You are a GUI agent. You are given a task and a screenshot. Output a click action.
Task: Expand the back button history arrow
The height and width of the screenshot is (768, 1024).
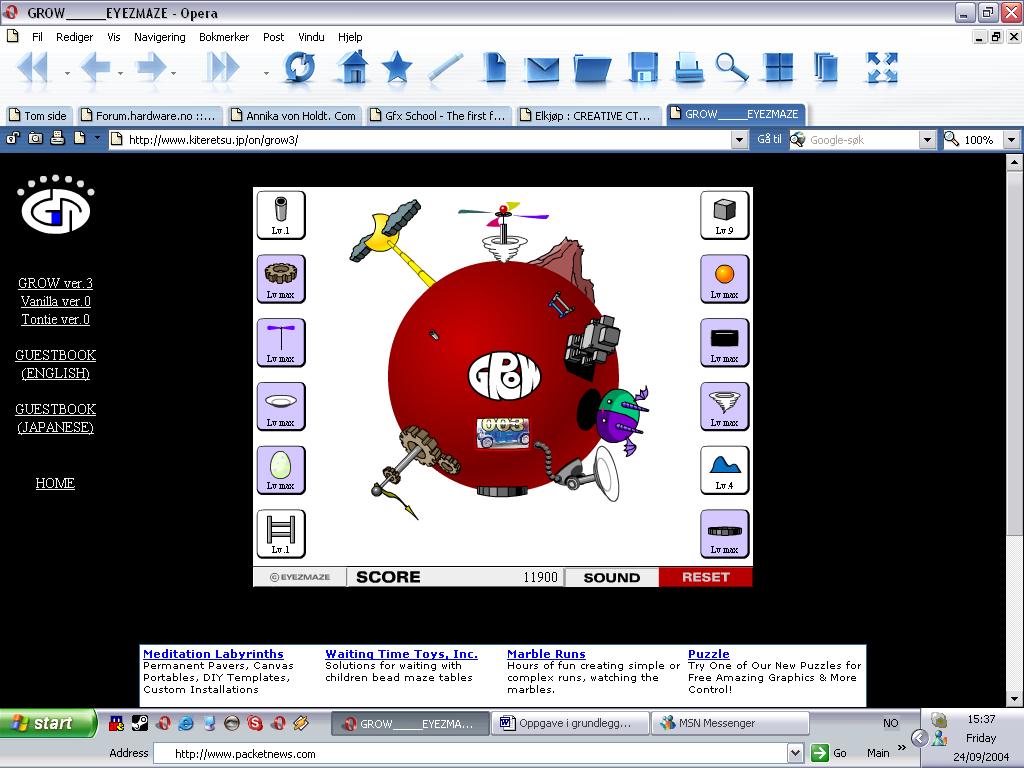[x=120, y=73]
